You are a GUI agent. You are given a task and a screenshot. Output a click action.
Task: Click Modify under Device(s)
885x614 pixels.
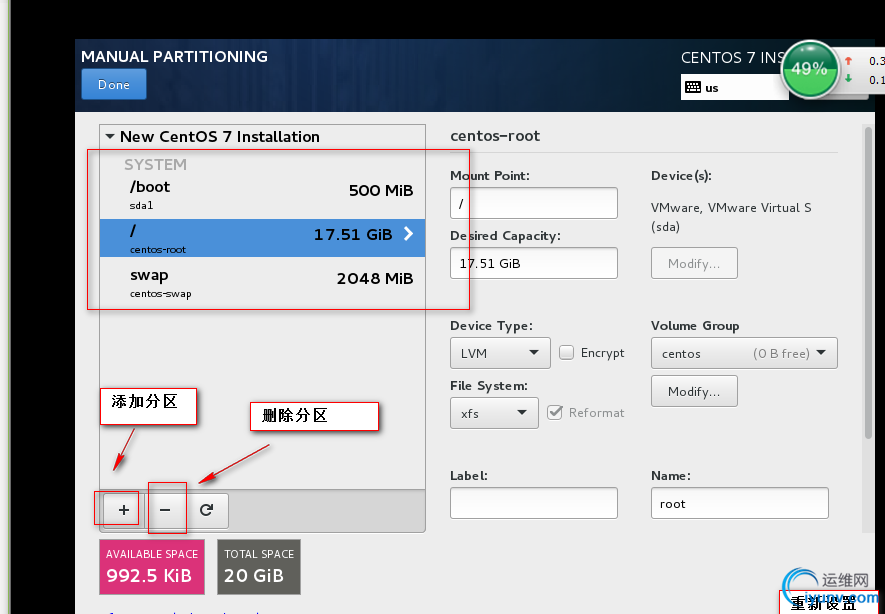(x=694, y=263)
